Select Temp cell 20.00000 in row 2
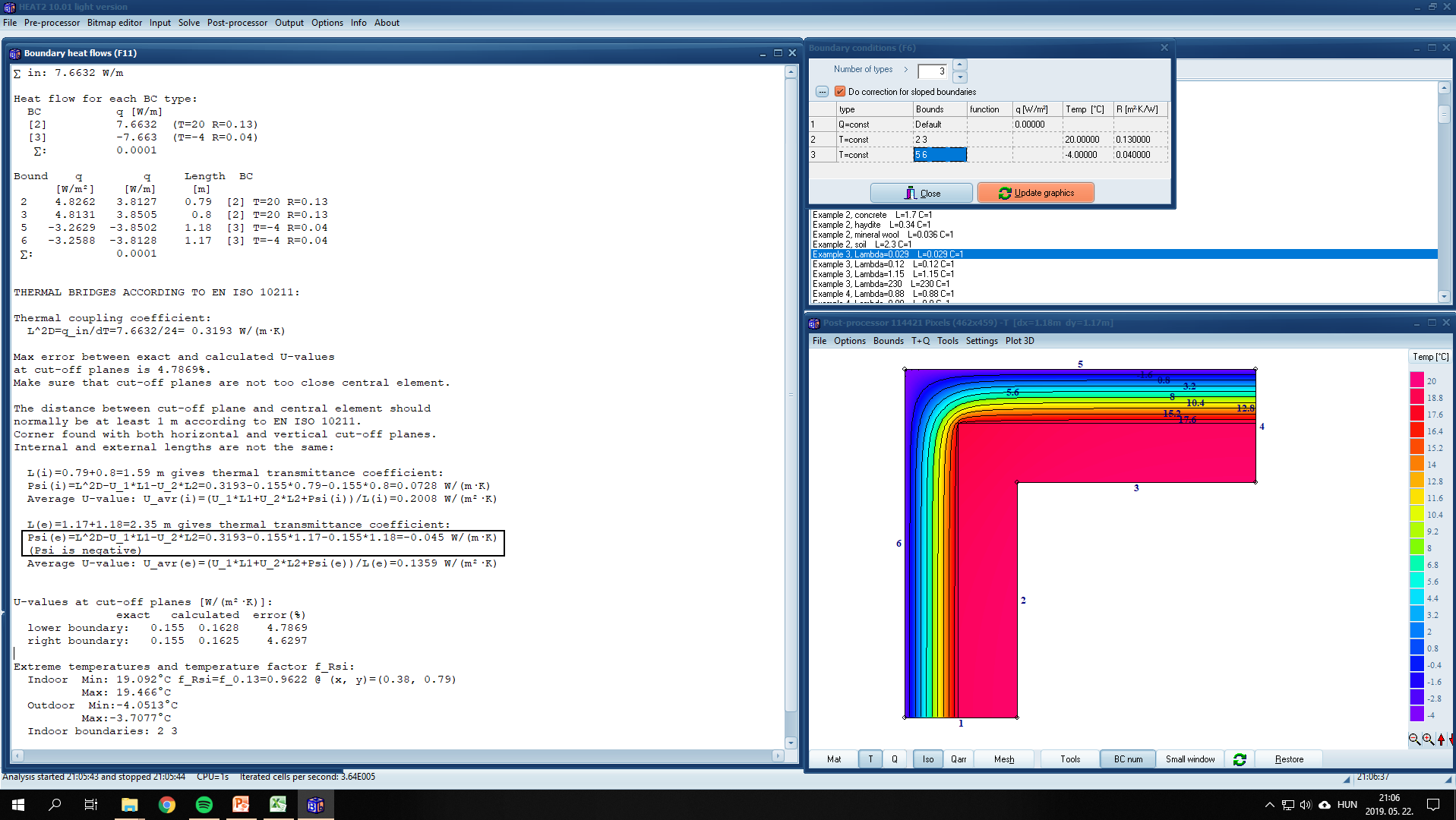Image resolution: width=1456 pixels, height=820 pixels. point(1088,140)
